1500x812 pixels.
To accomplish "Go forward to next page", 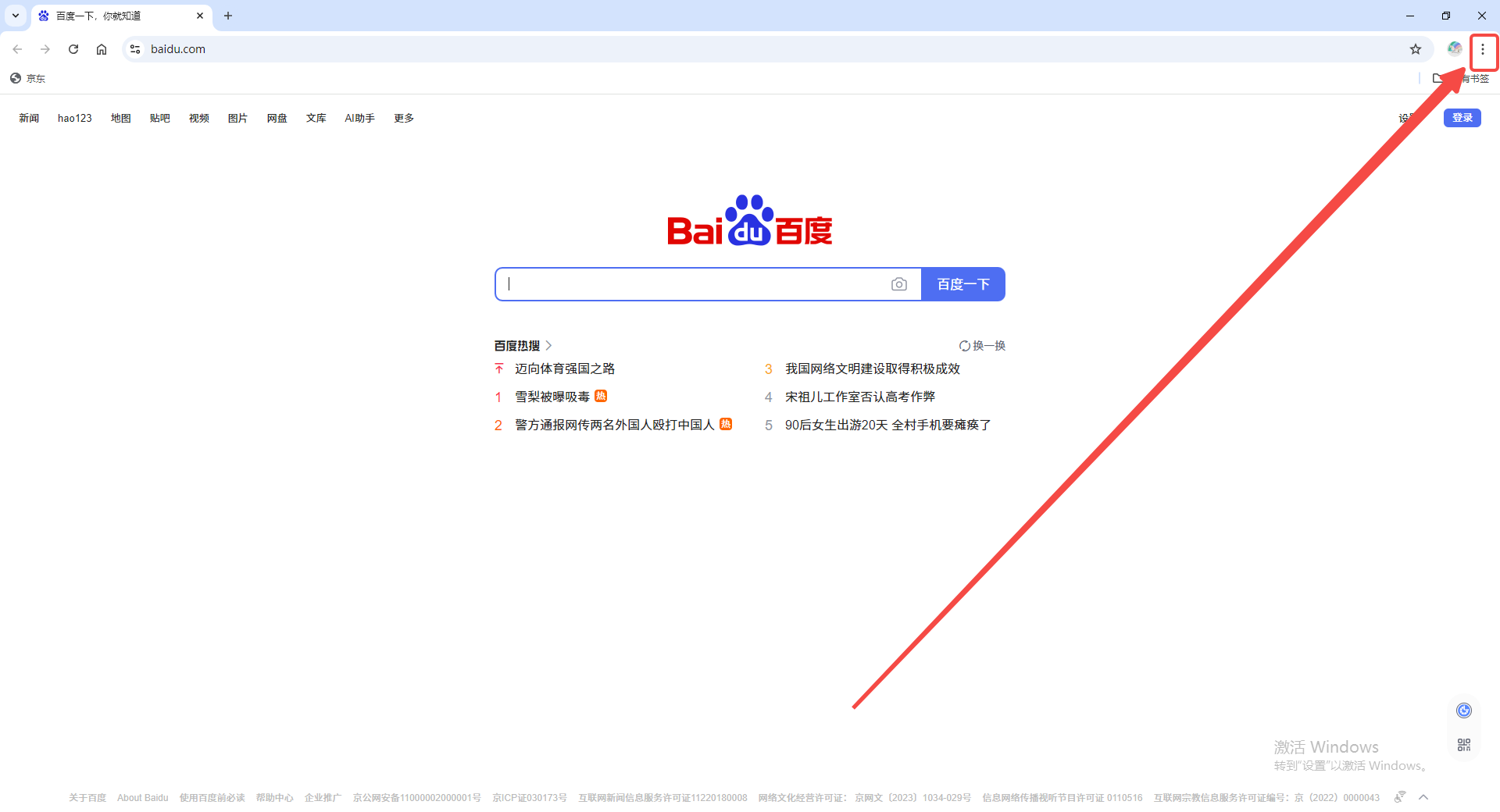I will 45,49.
